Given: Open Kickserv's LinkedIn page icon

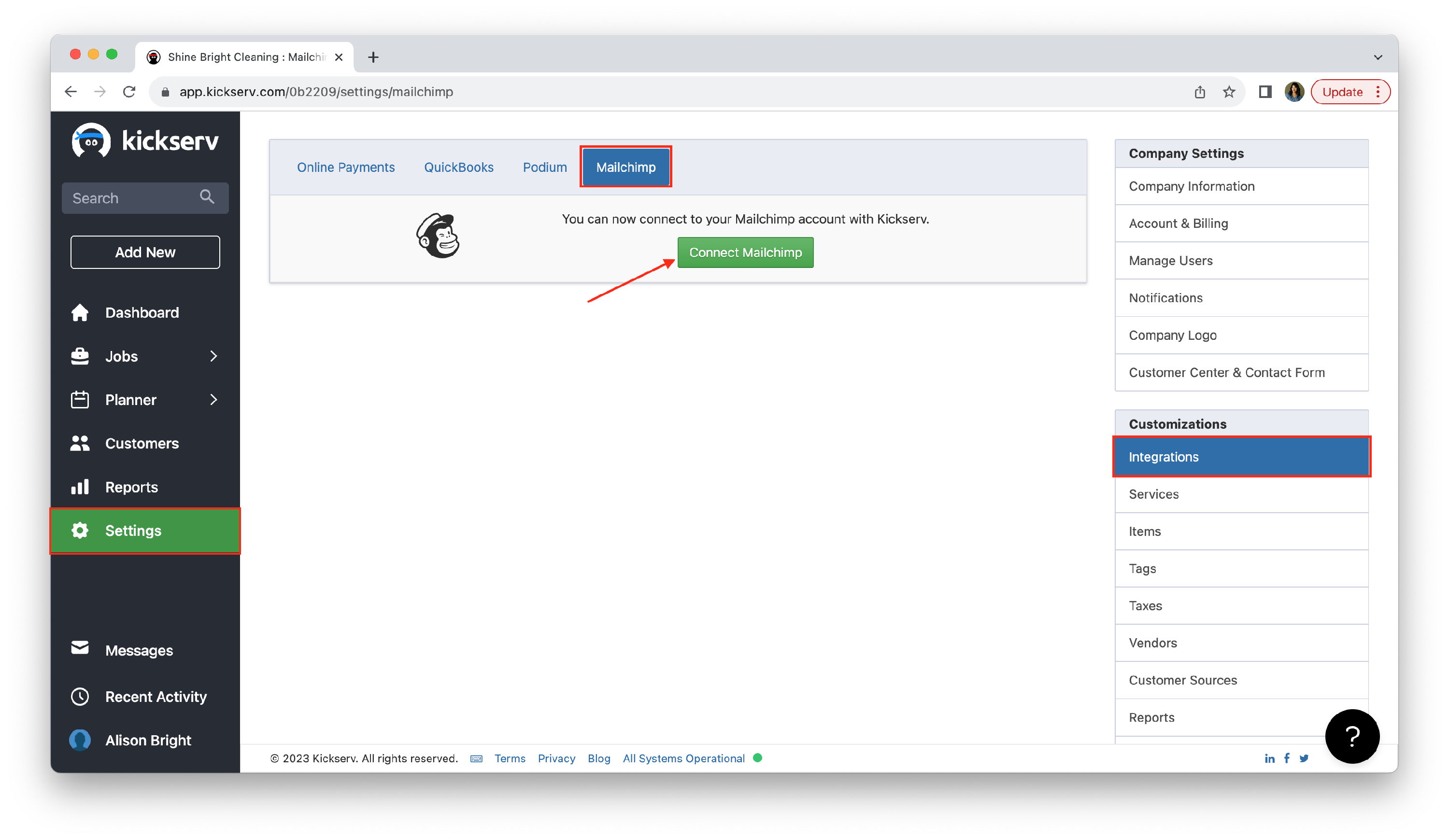Looking at the screenshot, I should point(1269,758).
